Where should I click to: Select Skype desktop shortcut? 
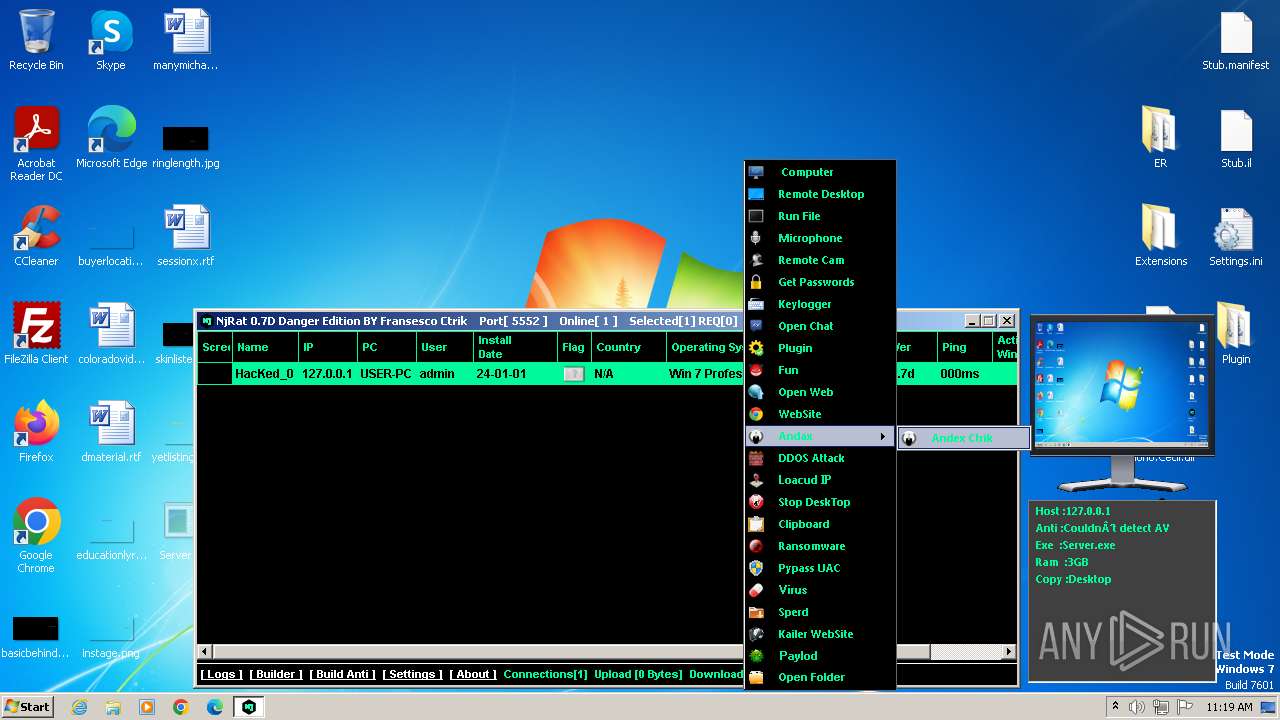pyautogui.click(x=110, y=40)
